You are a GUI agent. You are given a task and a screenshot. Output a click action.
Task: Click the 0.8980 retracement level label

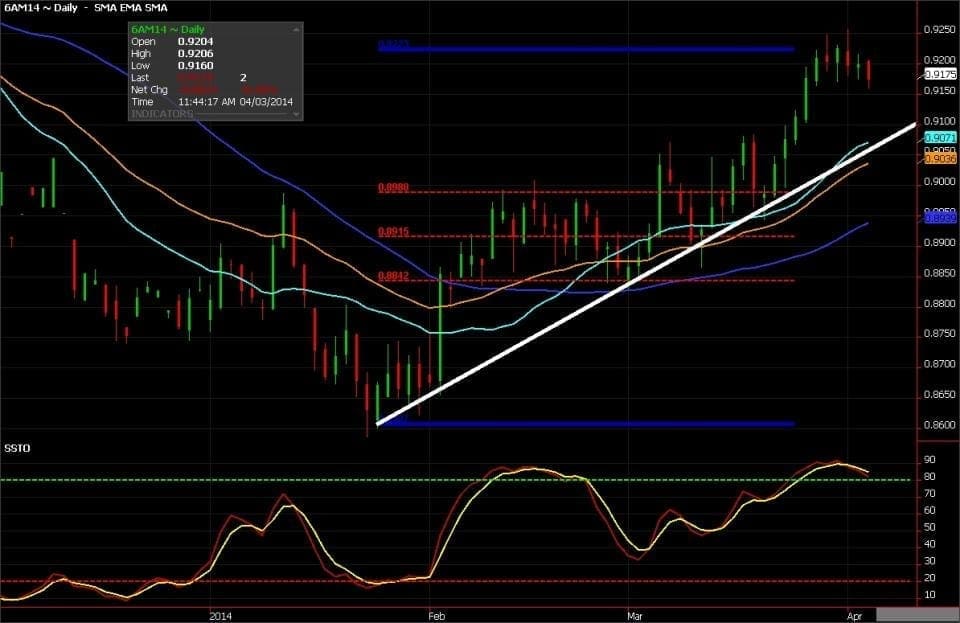tap(393, 187)
